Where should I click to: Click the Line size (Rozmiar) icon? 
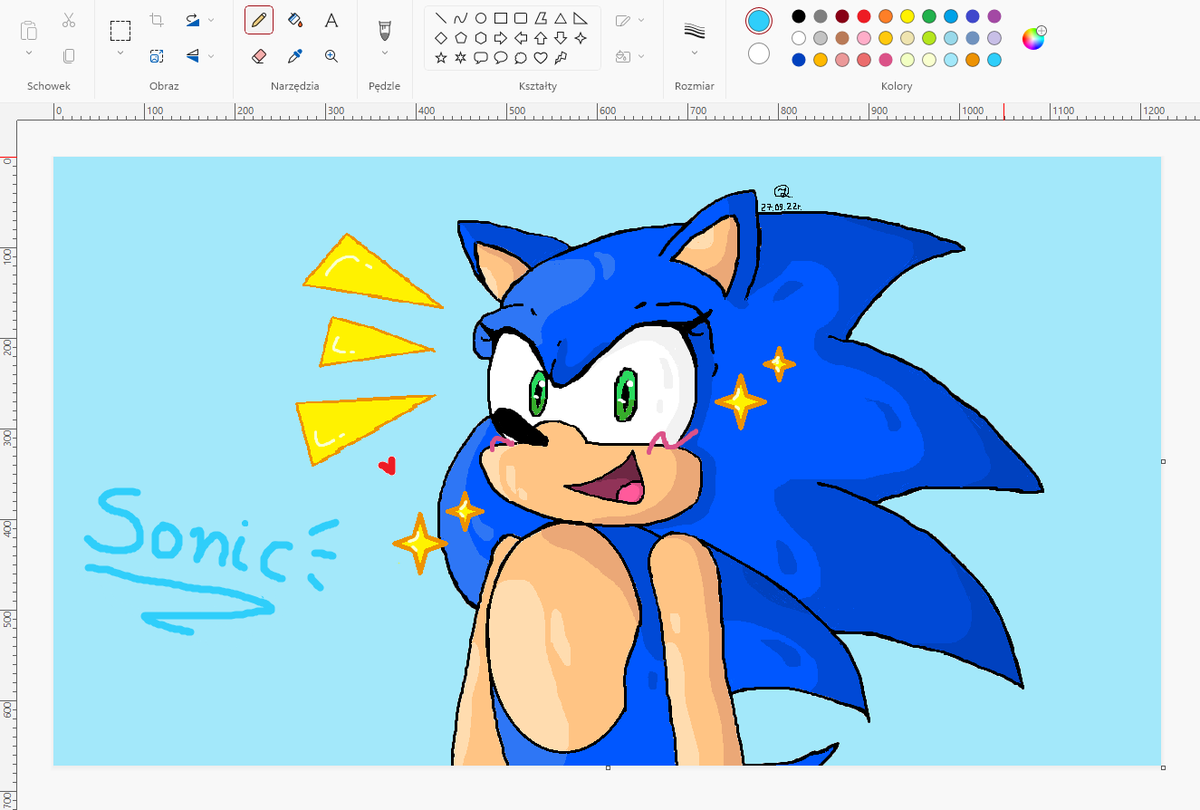click(x=694, y=30)
